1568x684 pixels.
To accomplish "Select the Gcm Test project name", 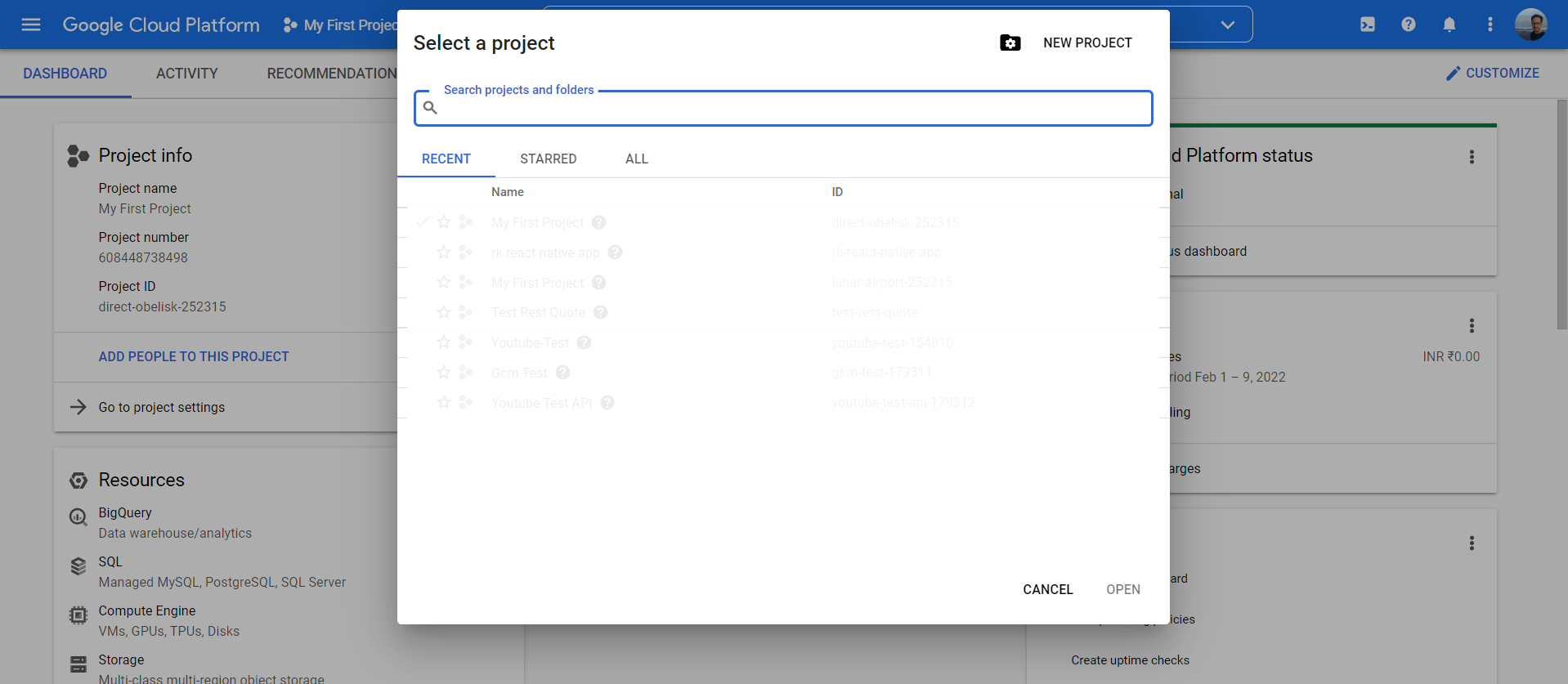I will [519, 373].
